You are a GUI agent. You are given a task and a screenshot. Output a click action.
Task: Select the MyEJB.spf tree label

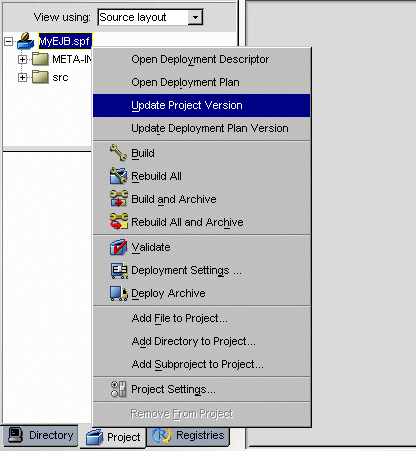coord(65,41)
